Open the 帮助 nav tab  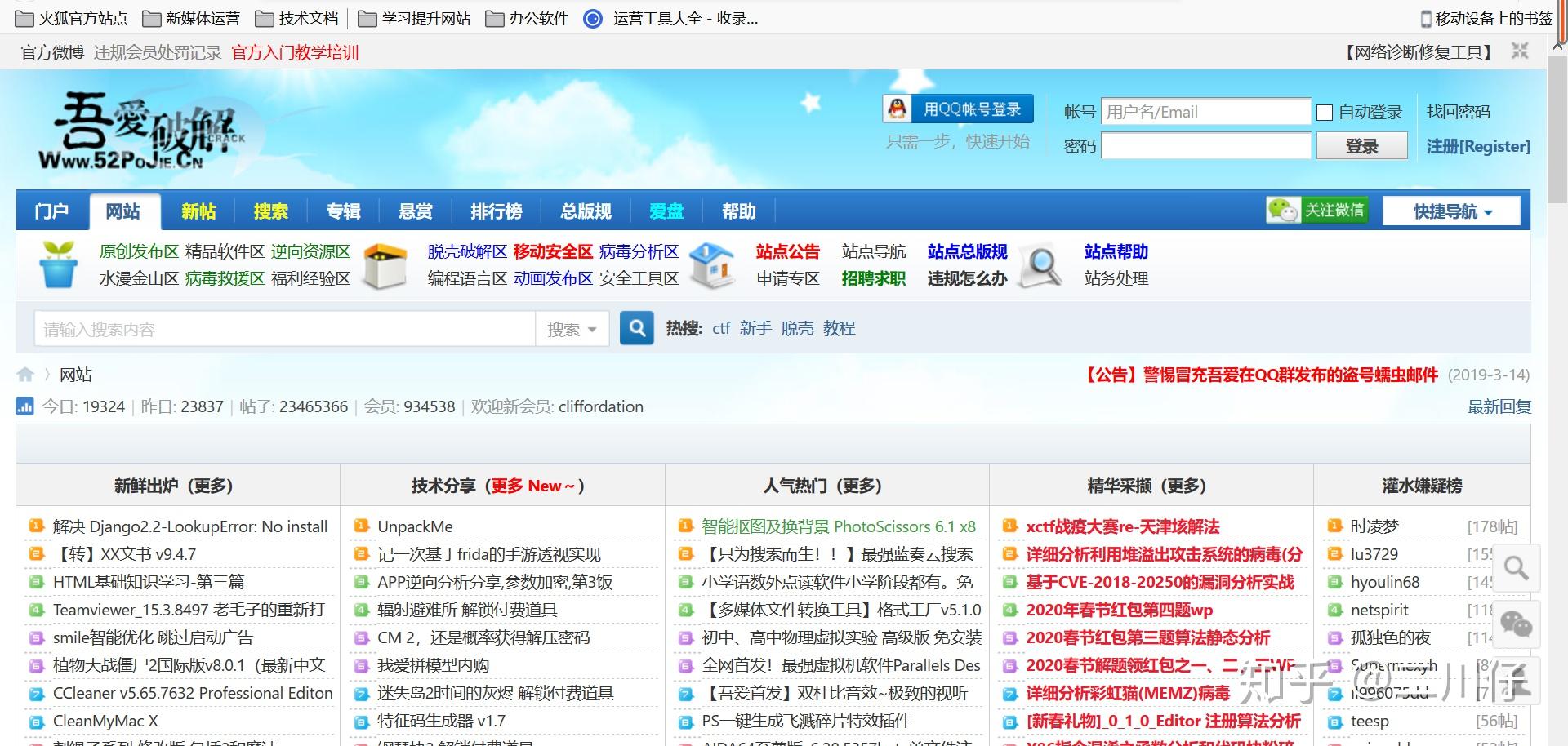click(738, 211)
